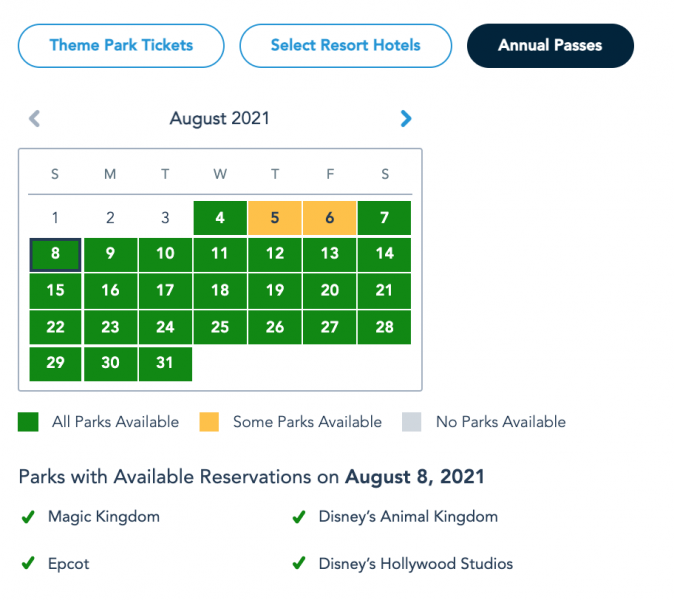Screen dimensions: 674x600
Task: Pick August 25 on the calendar
Action: 220,327
